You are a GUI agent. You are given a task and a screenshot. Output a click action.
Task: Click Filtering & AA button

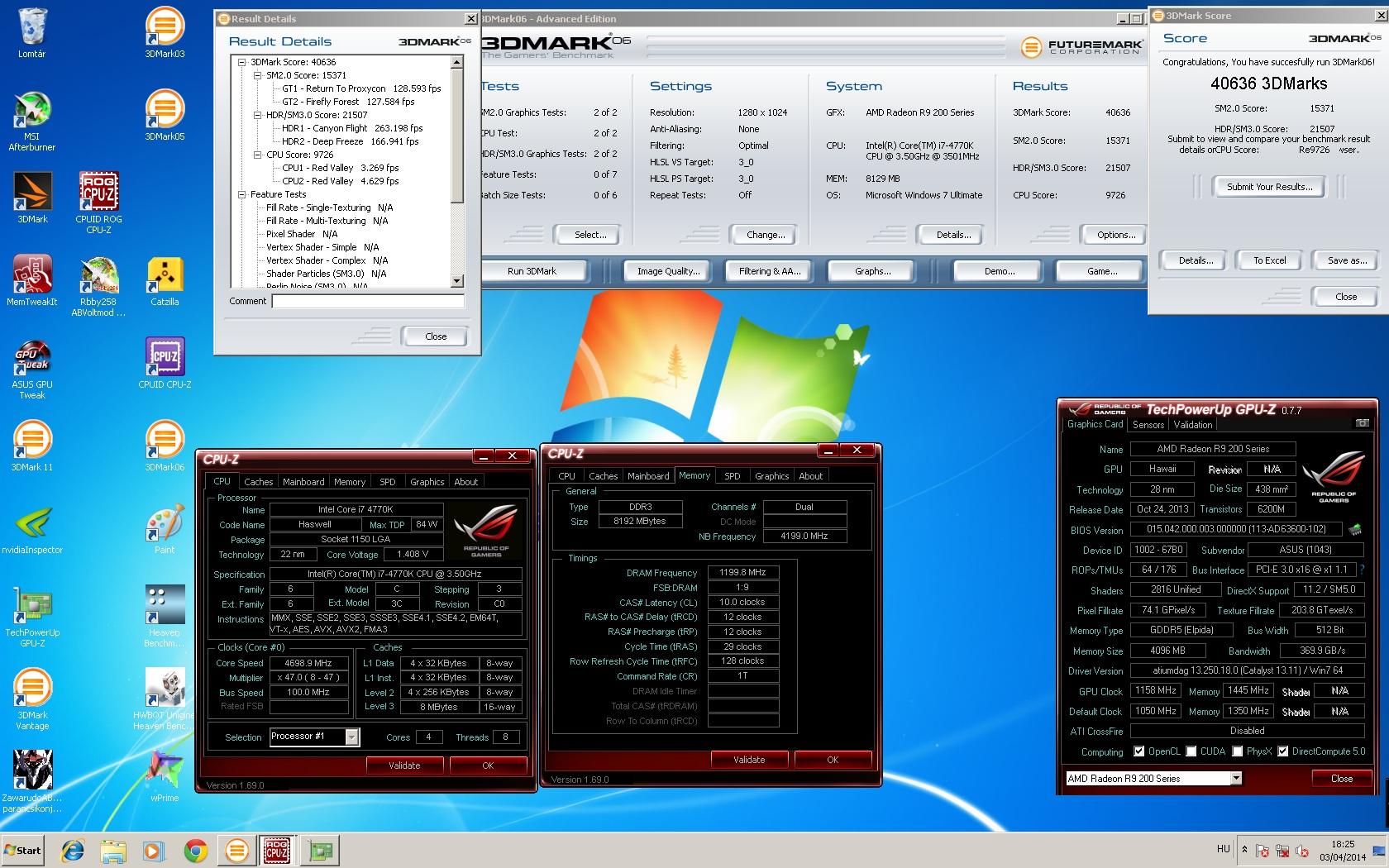(770, 271)
